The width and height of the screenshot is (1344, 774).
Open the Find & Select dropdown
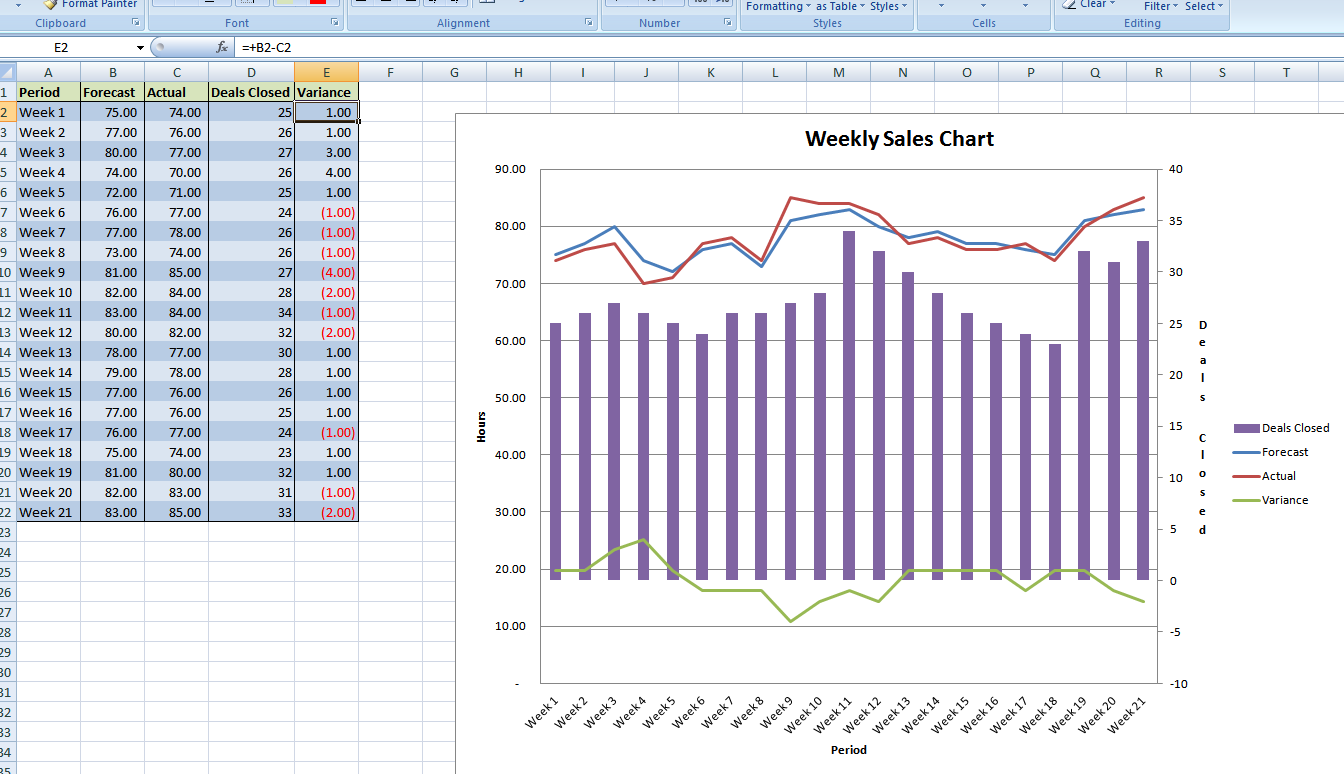pos(1203,6)
